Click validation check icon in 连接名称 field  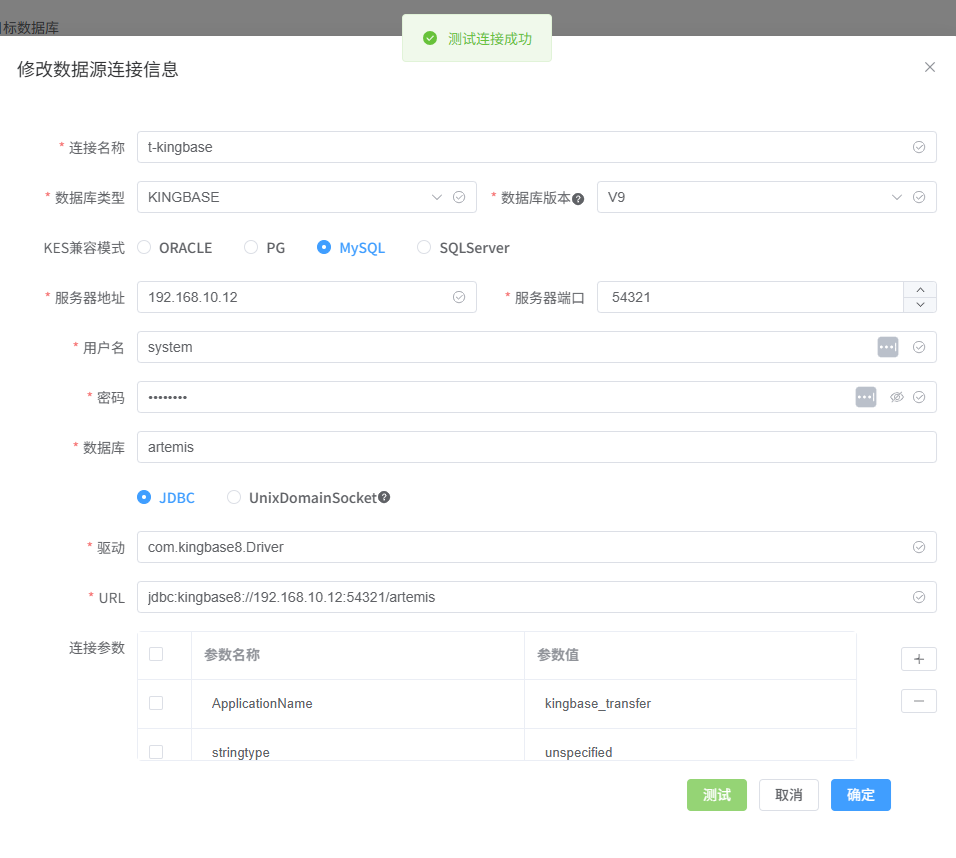click(x=919, y=147)
